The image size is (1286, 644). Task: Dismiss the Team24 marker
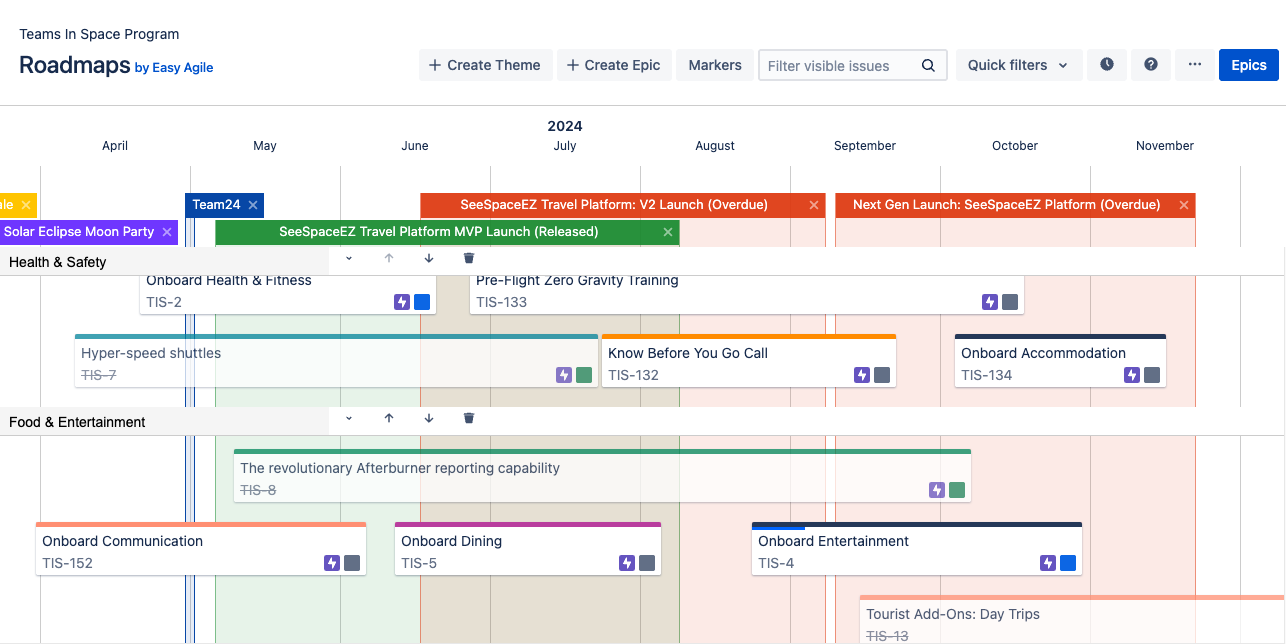pos(253,205)
